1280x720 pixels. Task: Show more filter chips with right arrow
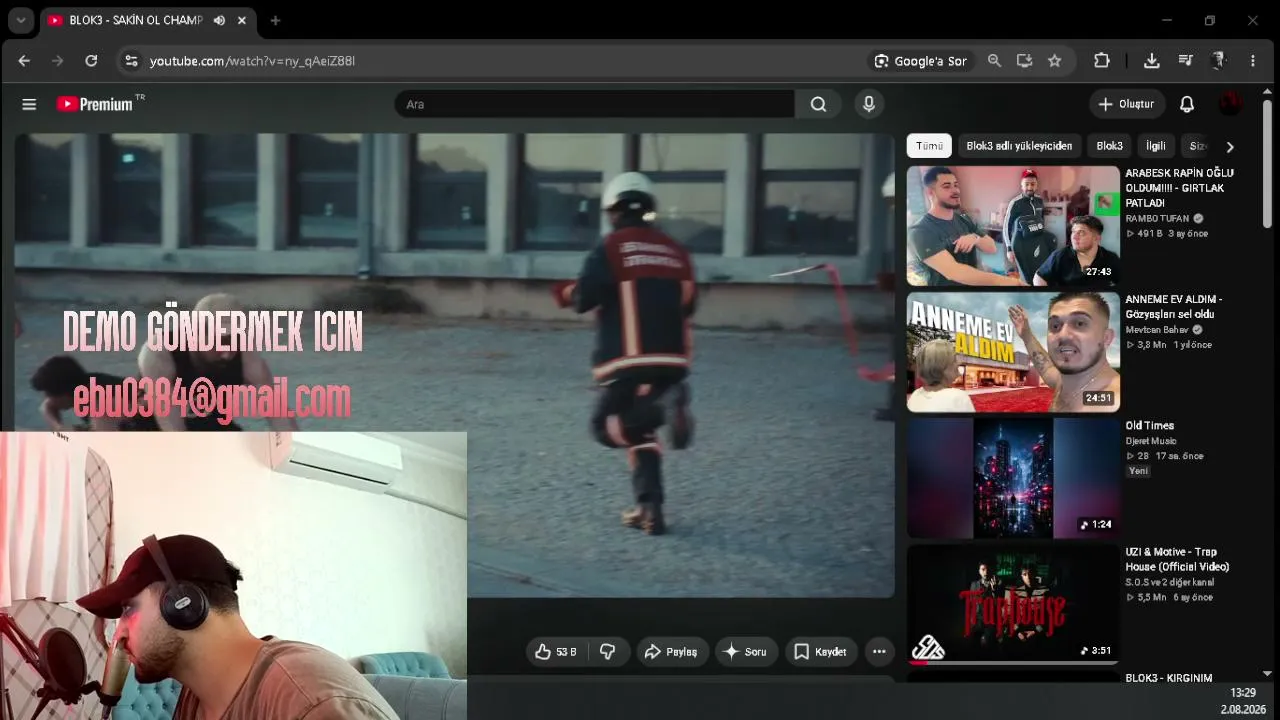coord(1230,147)
